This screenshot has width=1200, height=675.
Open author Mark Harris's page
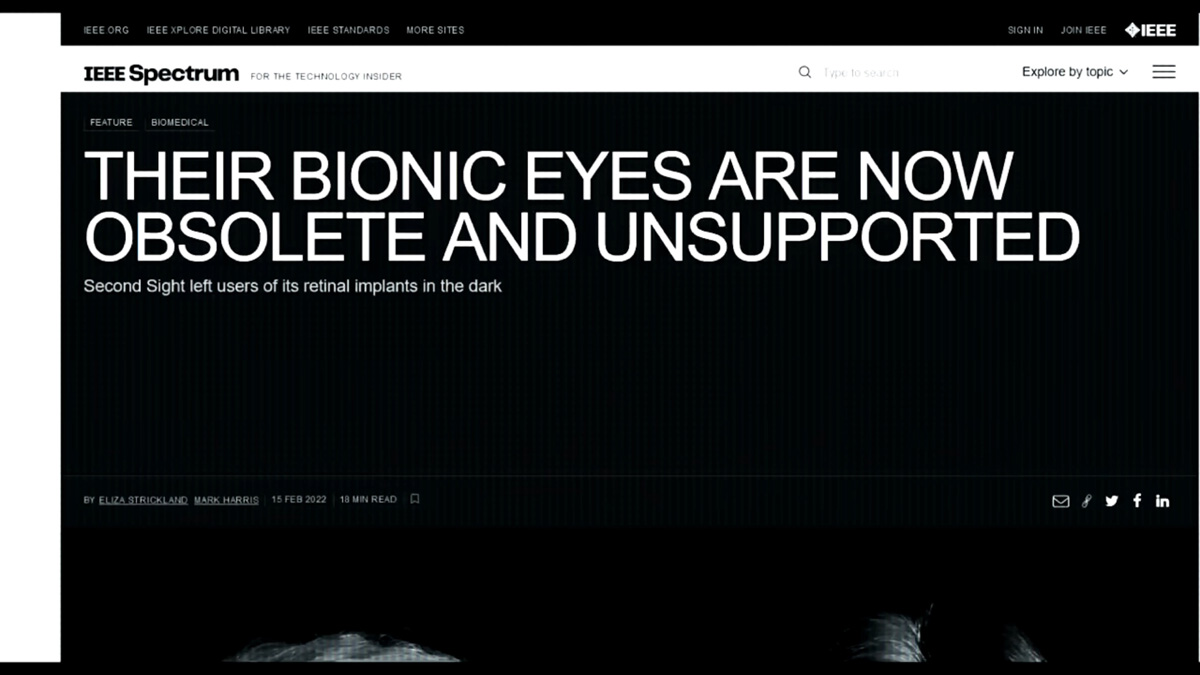pyautogui.click(x=226, y=500)
